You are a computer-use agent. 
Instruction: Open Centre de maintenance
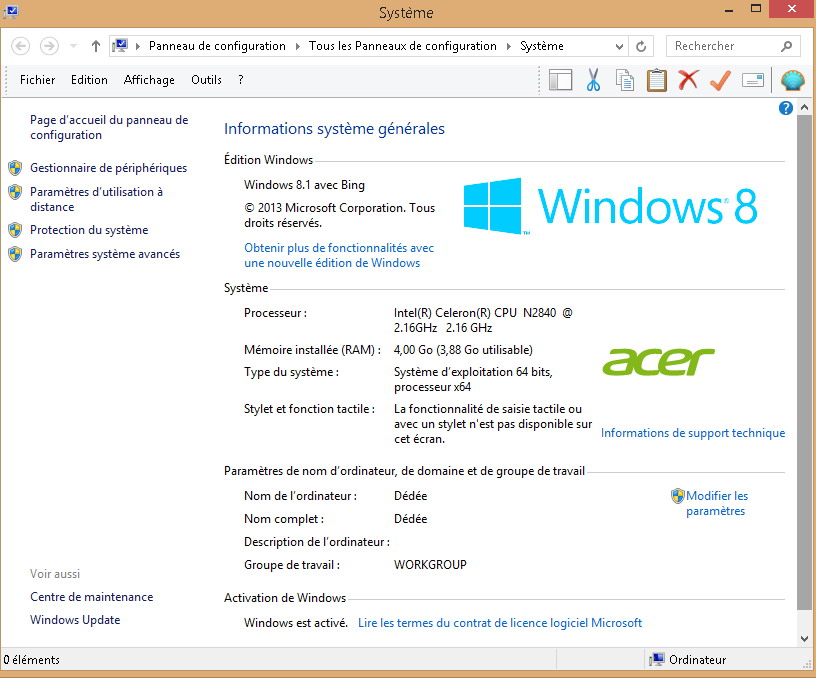(92, 597)
